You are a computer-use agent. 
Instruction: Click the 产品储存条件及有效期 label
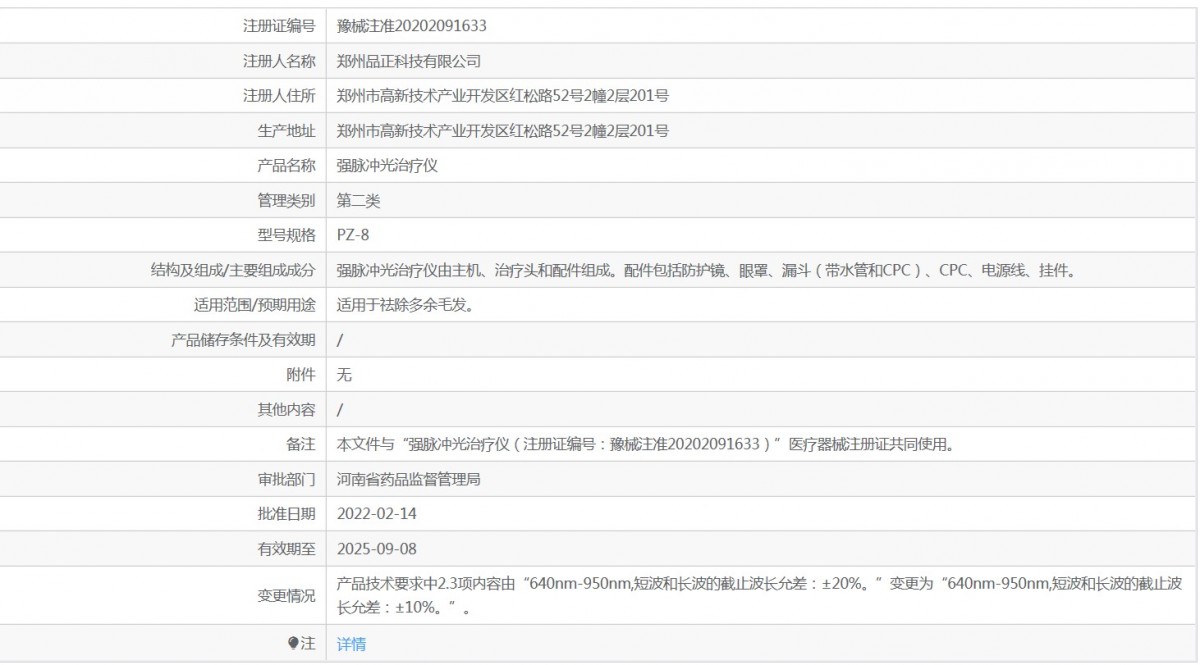(x=243, y=340)
